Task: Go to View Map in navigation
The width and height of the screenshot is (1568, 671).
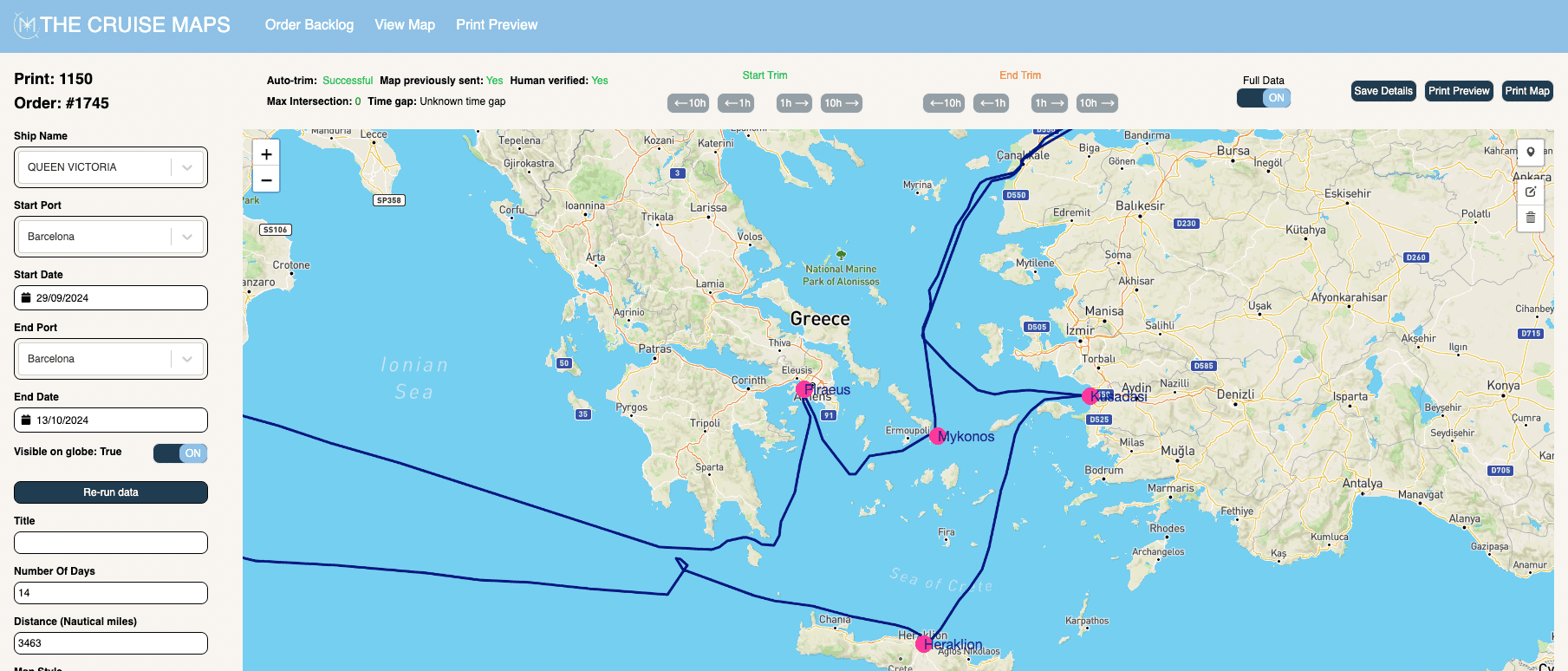Action: pyautogui.click(x=405, y=25)
